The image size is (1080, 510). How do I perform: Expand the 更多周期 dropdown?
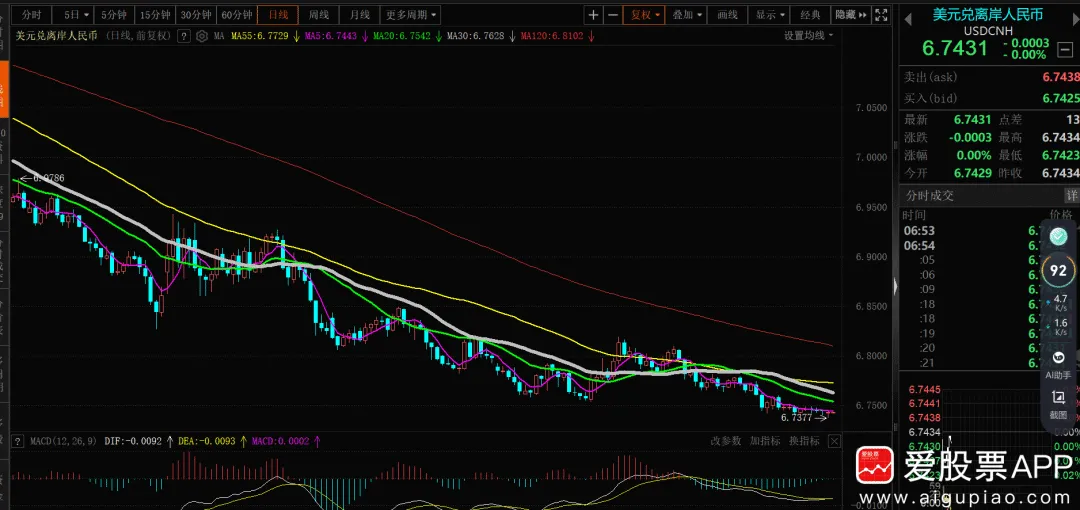[x=411, y=14]
